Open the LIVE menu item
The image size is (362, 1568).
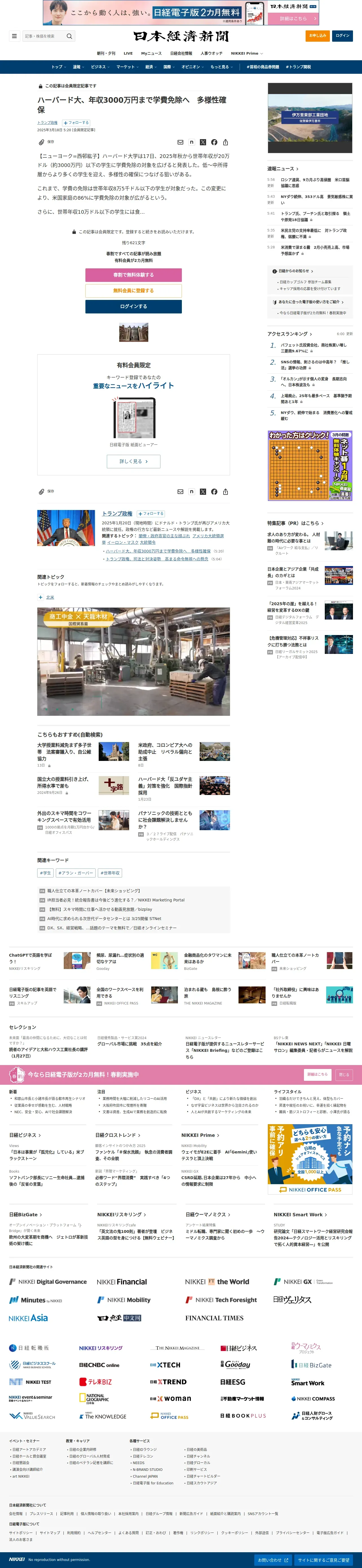(x=128, y=54)
